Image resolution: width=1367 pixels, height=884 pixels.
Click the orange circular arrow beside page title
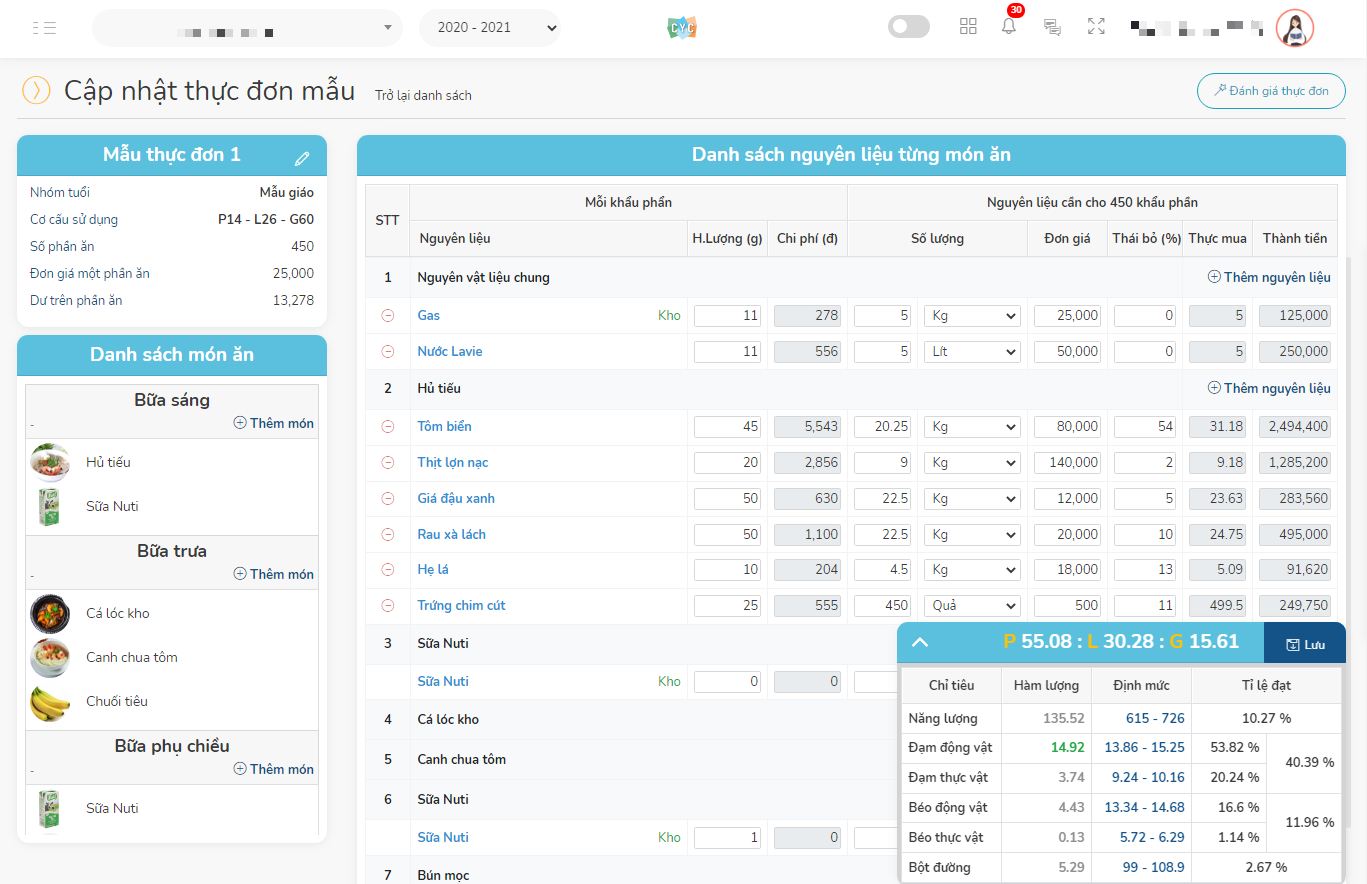[36, 91]
